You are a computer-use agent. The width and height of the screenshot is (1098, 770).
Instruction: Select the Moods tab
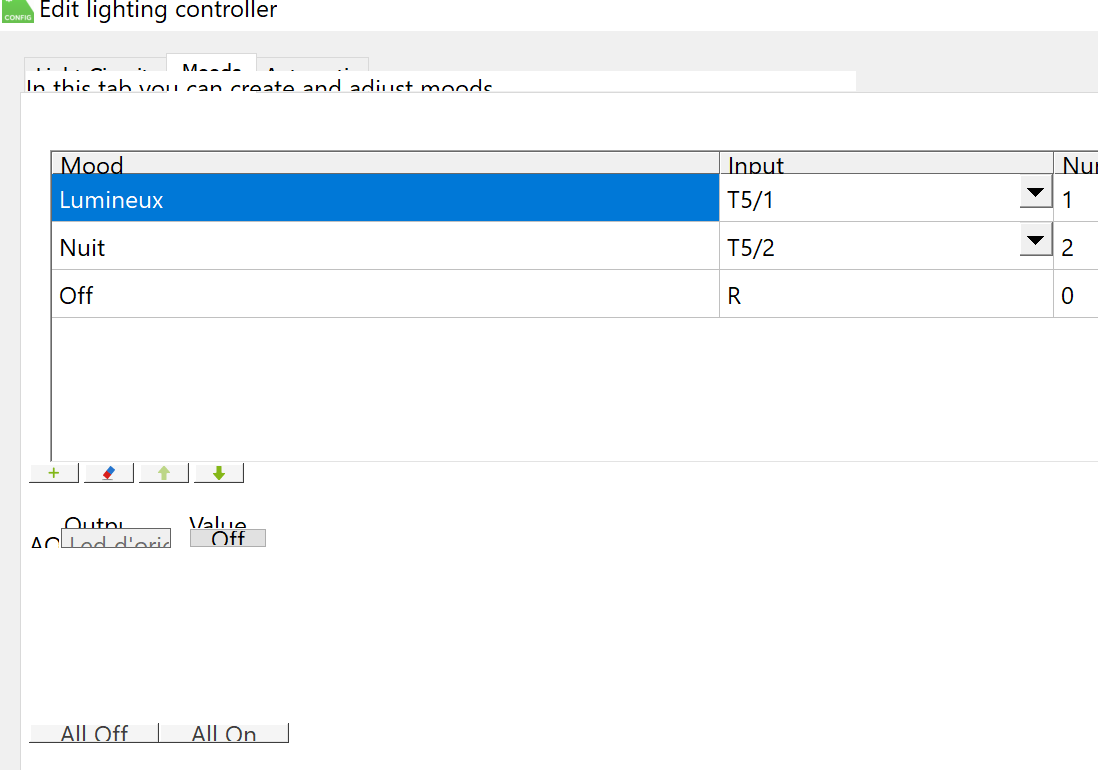212,68
